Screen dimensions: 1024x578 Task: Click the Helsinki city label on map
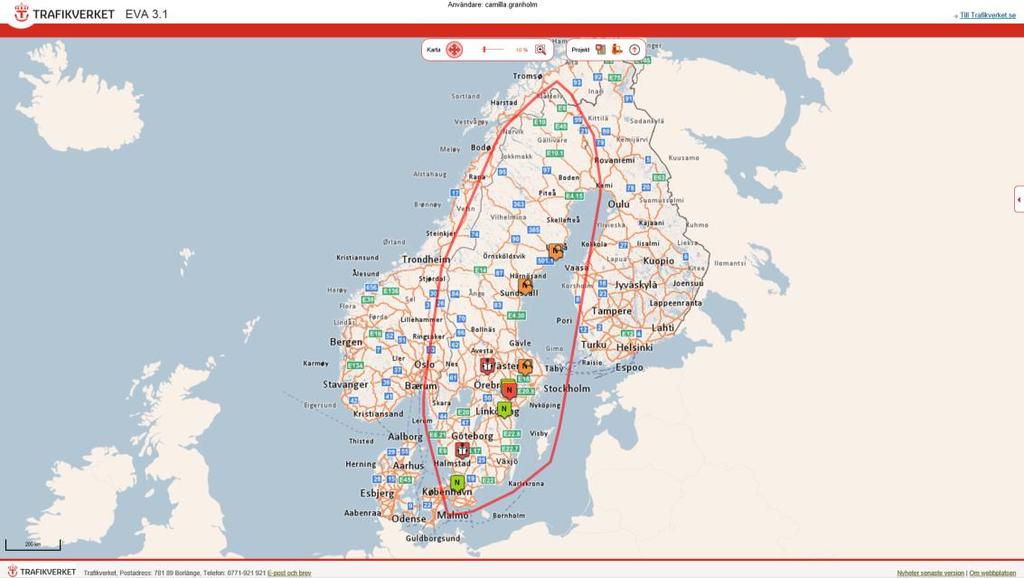[x=634, y=347]
